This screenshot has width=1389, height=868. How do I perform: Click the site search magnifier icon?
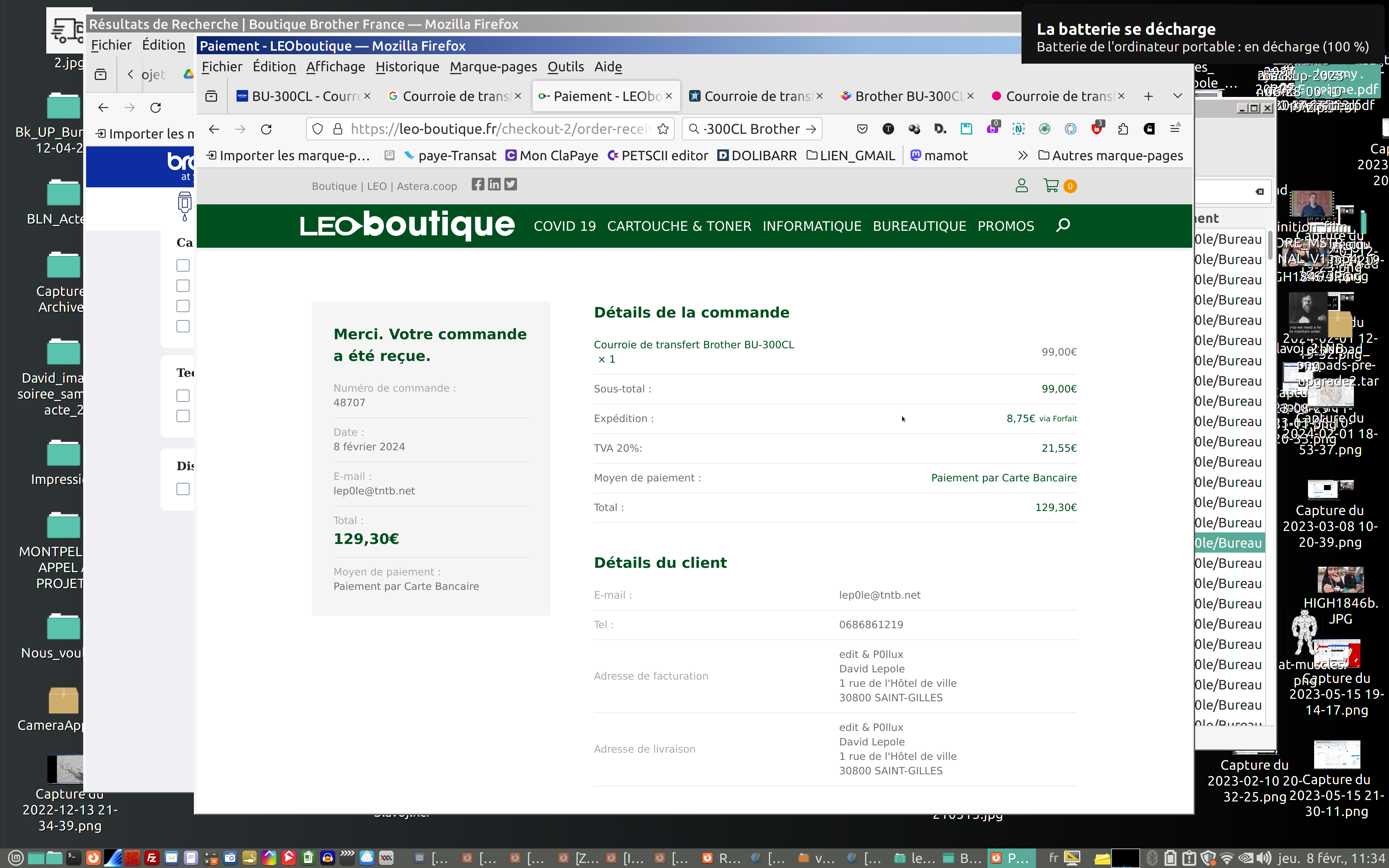[x=1062, y=225]
